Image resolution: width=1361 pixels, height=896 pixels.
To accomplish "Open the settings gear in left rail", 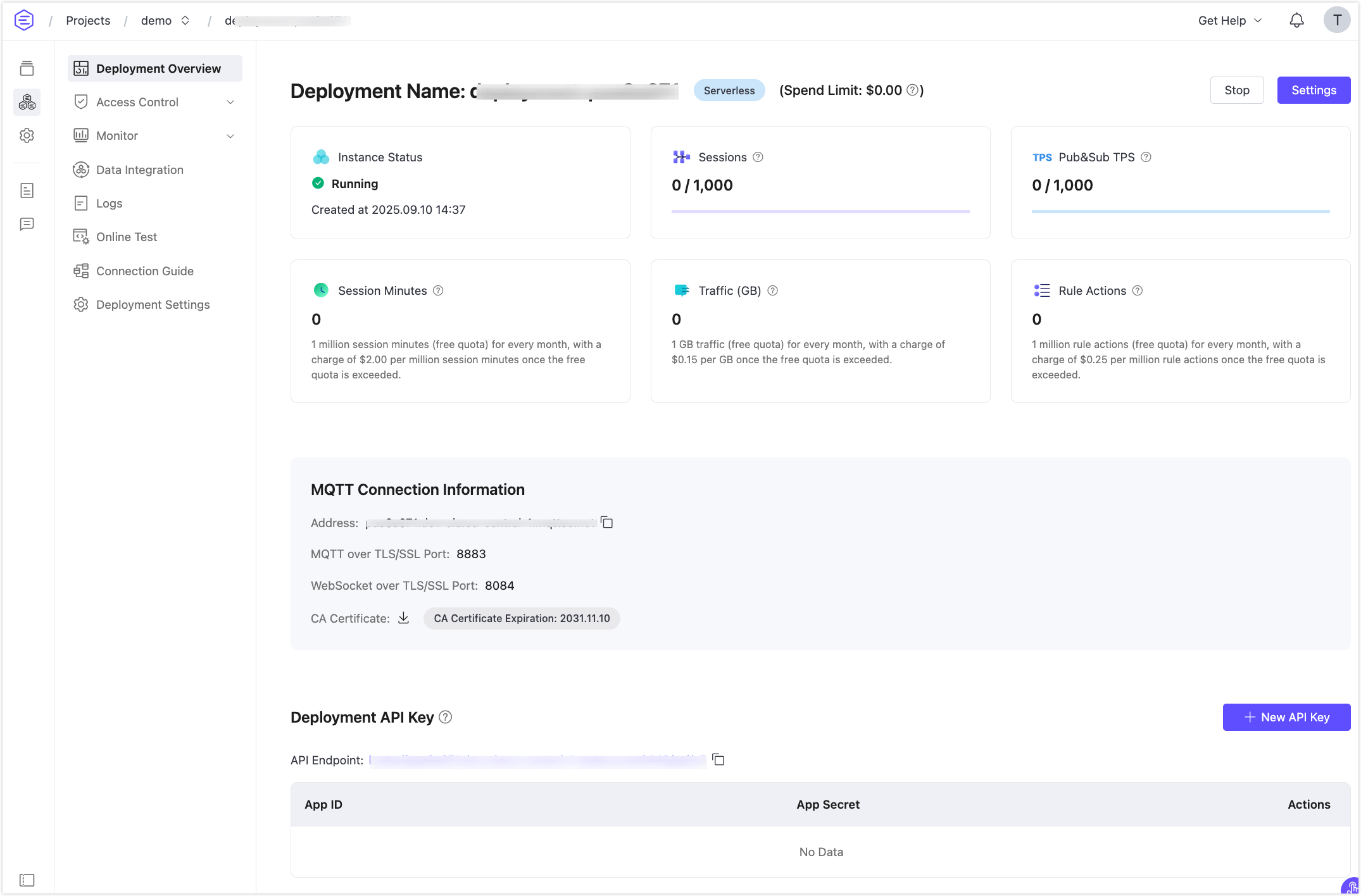I will (x=27, y=135).
